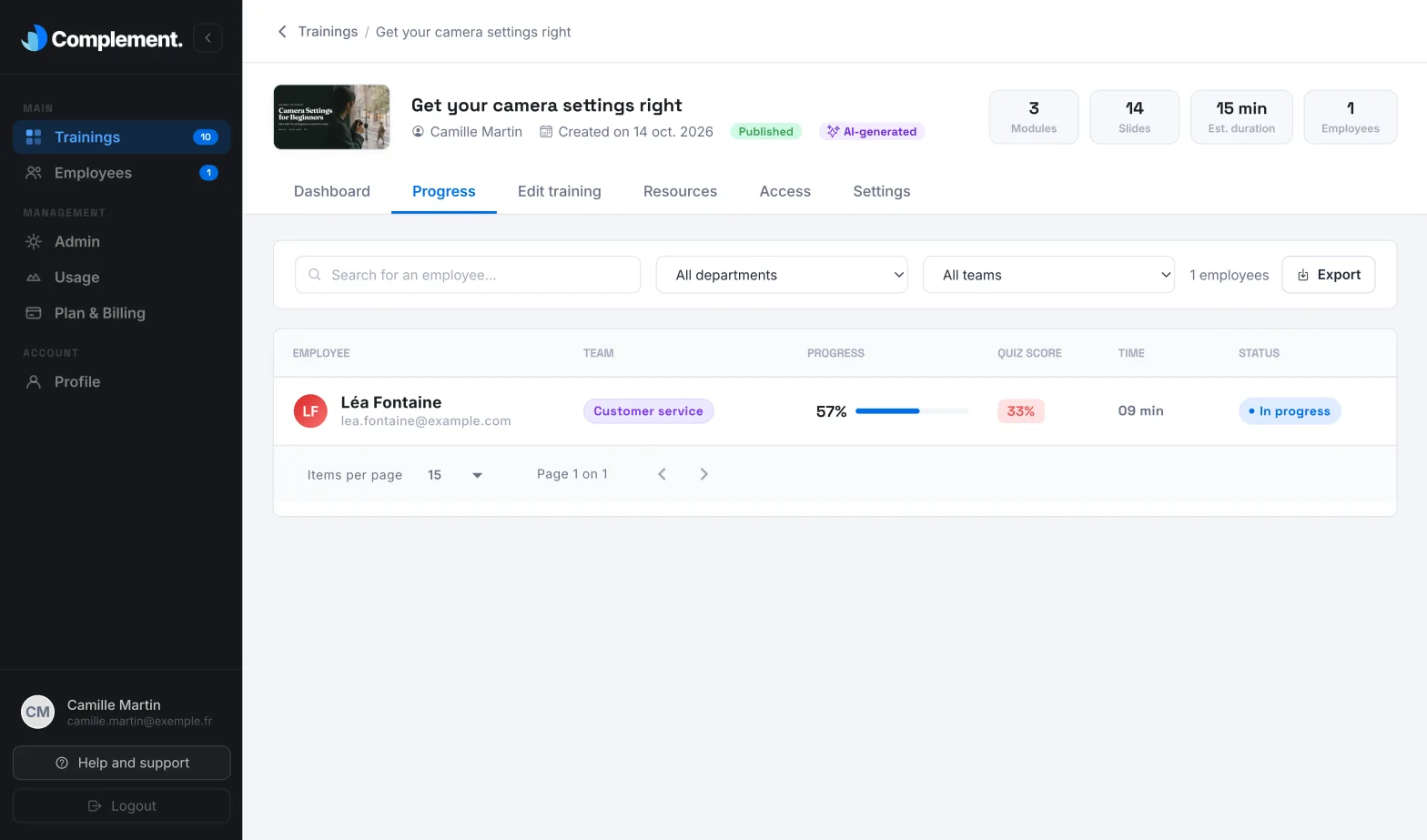Go back using the breadcrumb arrow
This screenshot has width=1427, height=840.
click(x=282, y=32)
